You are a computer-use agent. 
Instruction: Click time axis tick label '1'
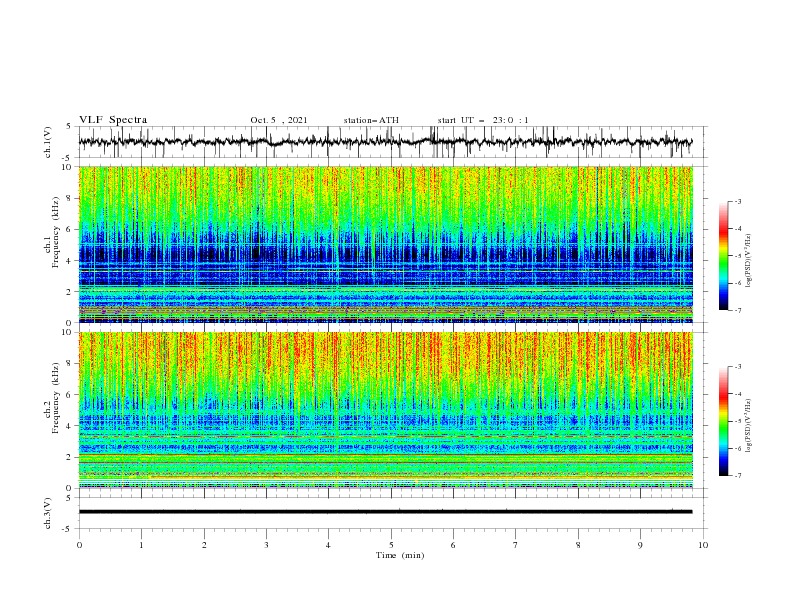coord(141,545)
